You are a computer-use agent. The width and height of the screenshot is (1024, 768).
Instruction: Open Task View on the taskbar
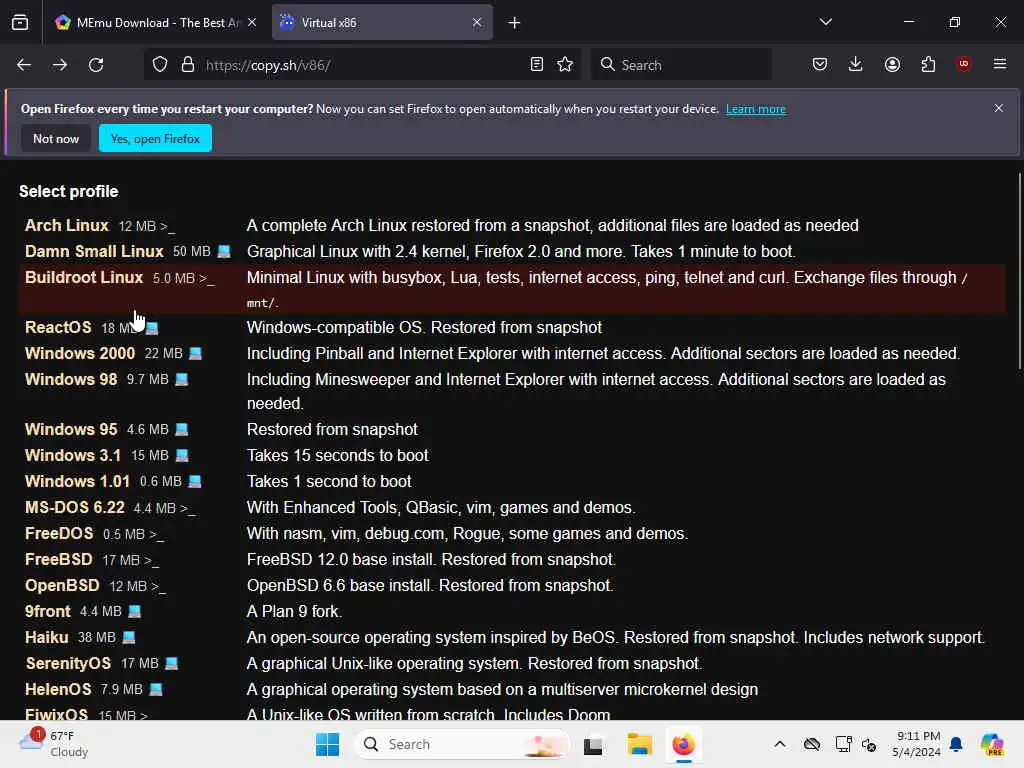point(593,745)
